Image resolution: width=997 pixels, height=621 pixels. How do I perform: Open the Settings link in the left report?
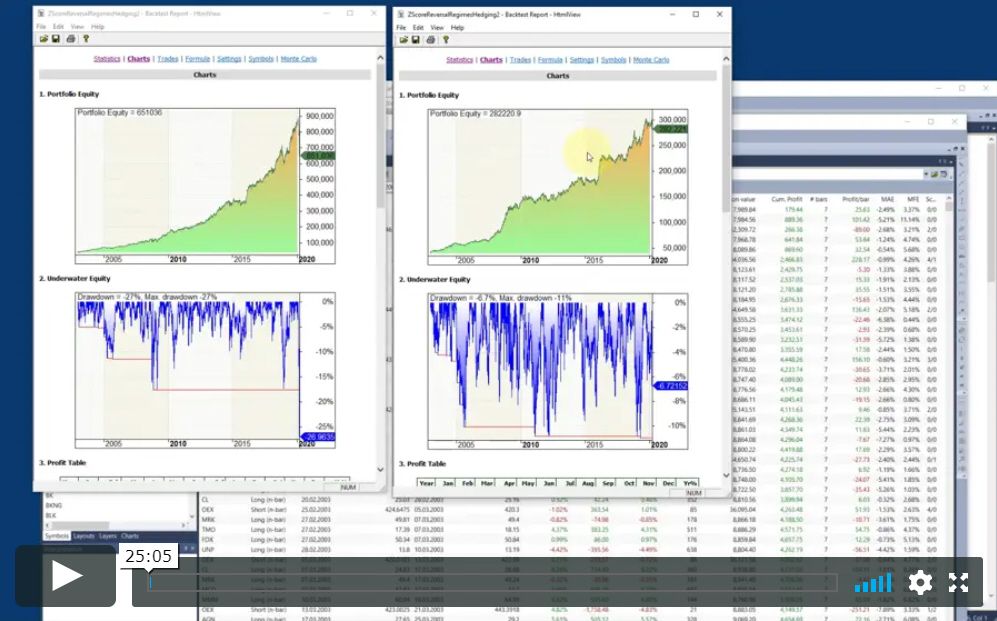point(229,58)
